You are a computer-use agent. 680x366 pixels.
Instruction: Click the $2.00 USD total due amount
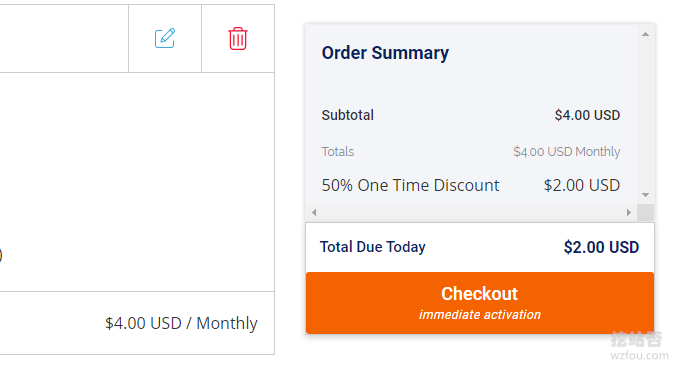click(601, 247)
